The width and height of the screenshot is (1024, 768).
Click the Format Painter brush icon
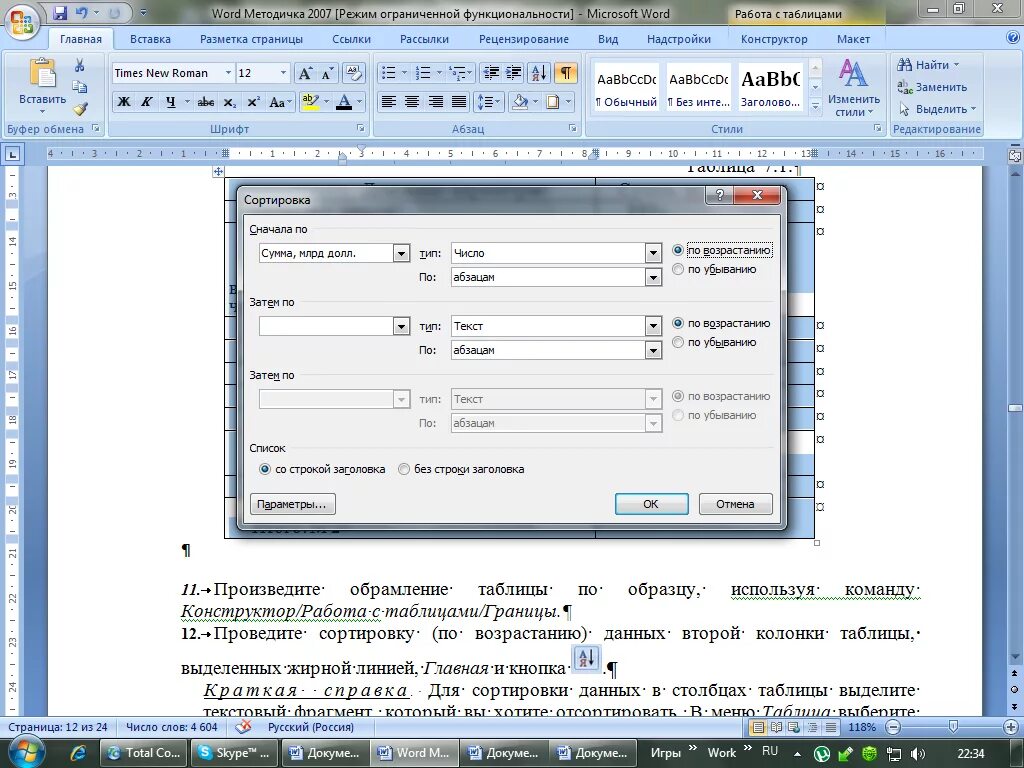pos(80,108)
